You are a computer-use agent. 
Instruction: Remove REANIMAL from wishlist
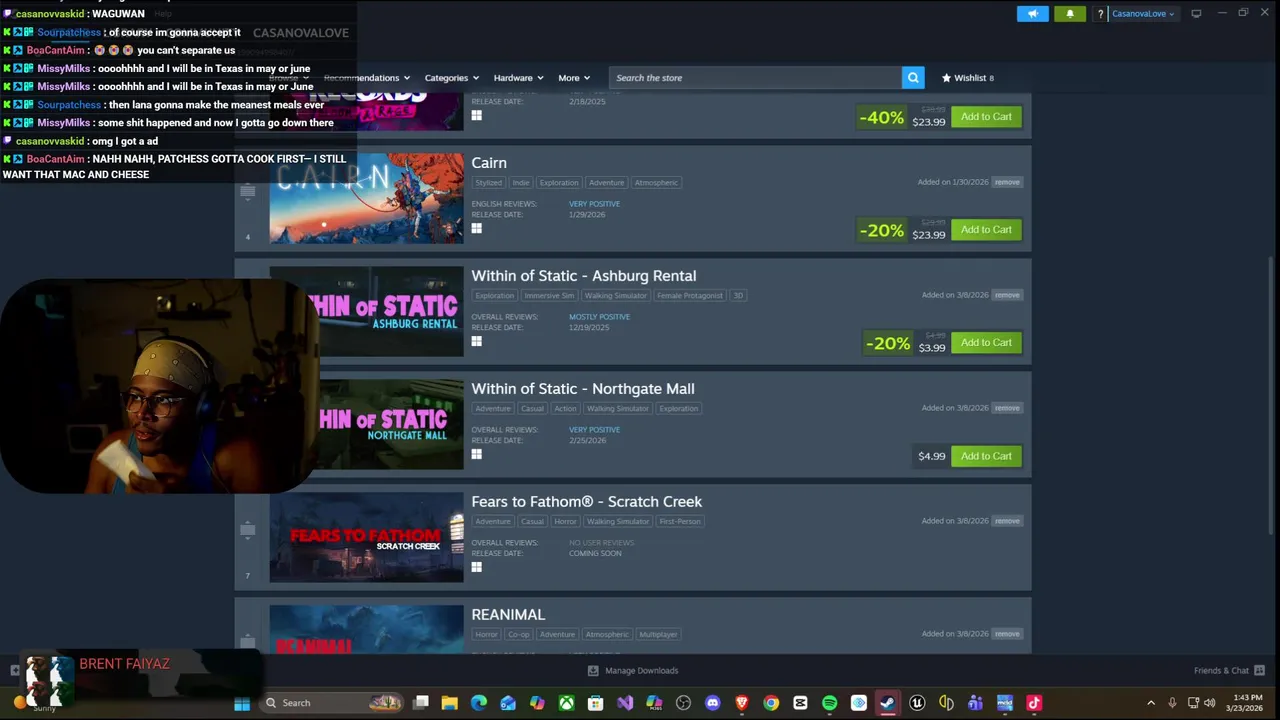tap(1007, 634)
